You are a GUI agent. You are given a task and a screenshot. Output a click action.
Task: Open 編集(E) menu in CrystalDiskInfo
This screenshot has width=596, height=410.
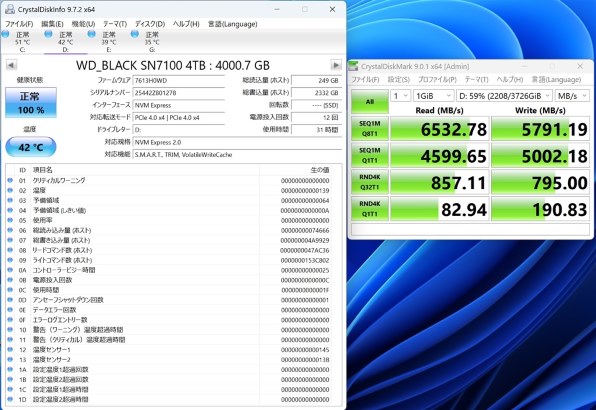tap(52, 24)
